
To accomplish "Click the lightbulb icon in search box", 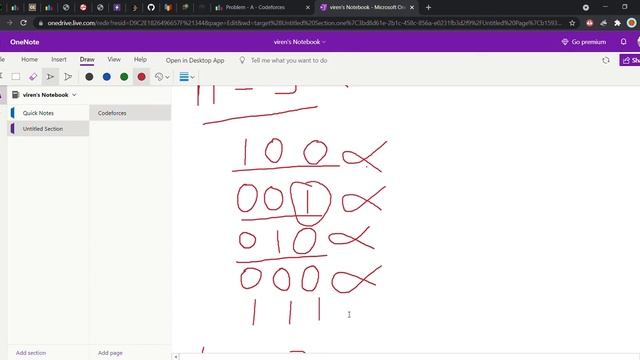I will click(x=242, y=60).
